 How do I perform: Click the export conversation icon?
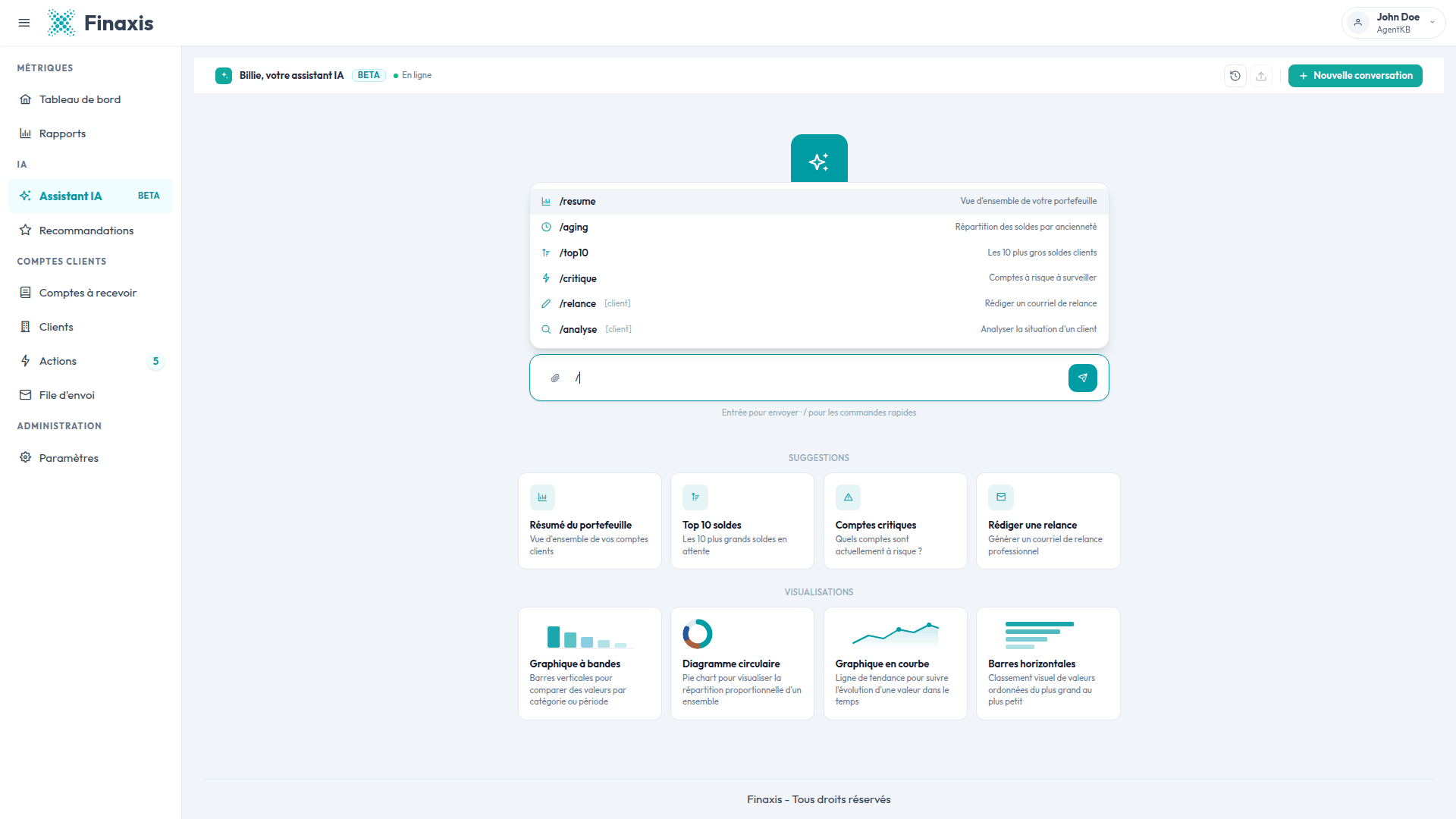coord(1261,76)
